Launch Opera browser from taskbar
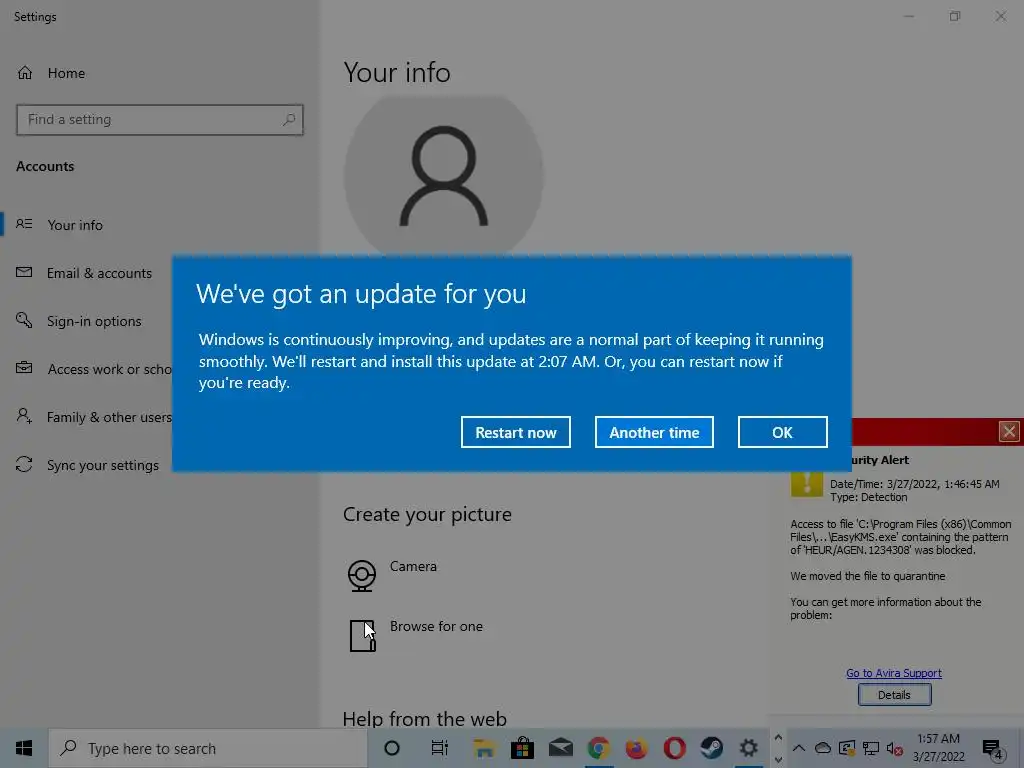The width and height of the screenshot is (1024, 768). coord(674,748)
